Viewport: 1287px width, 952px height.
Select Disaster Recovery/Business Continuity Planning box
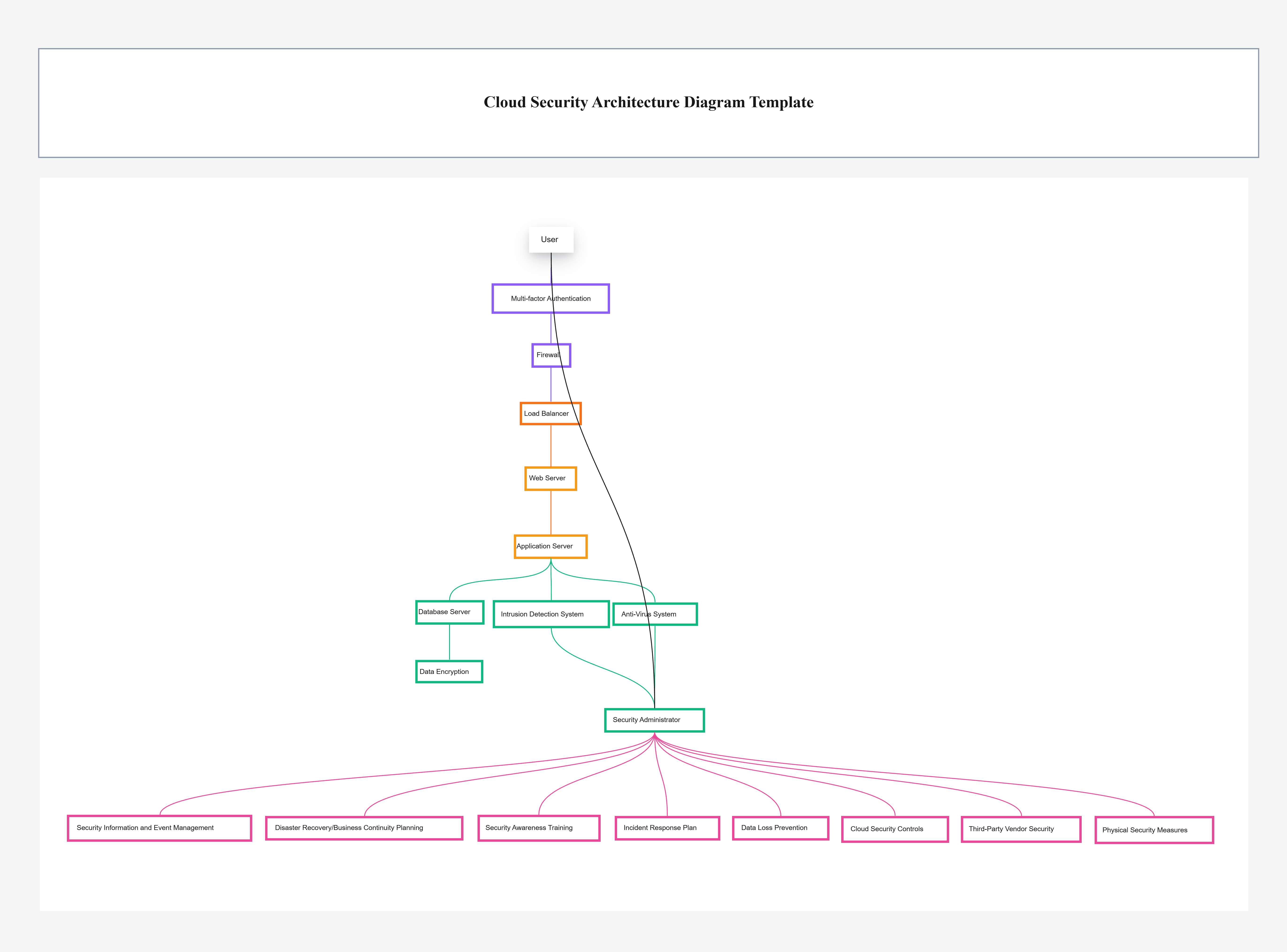tap(364, 828)
